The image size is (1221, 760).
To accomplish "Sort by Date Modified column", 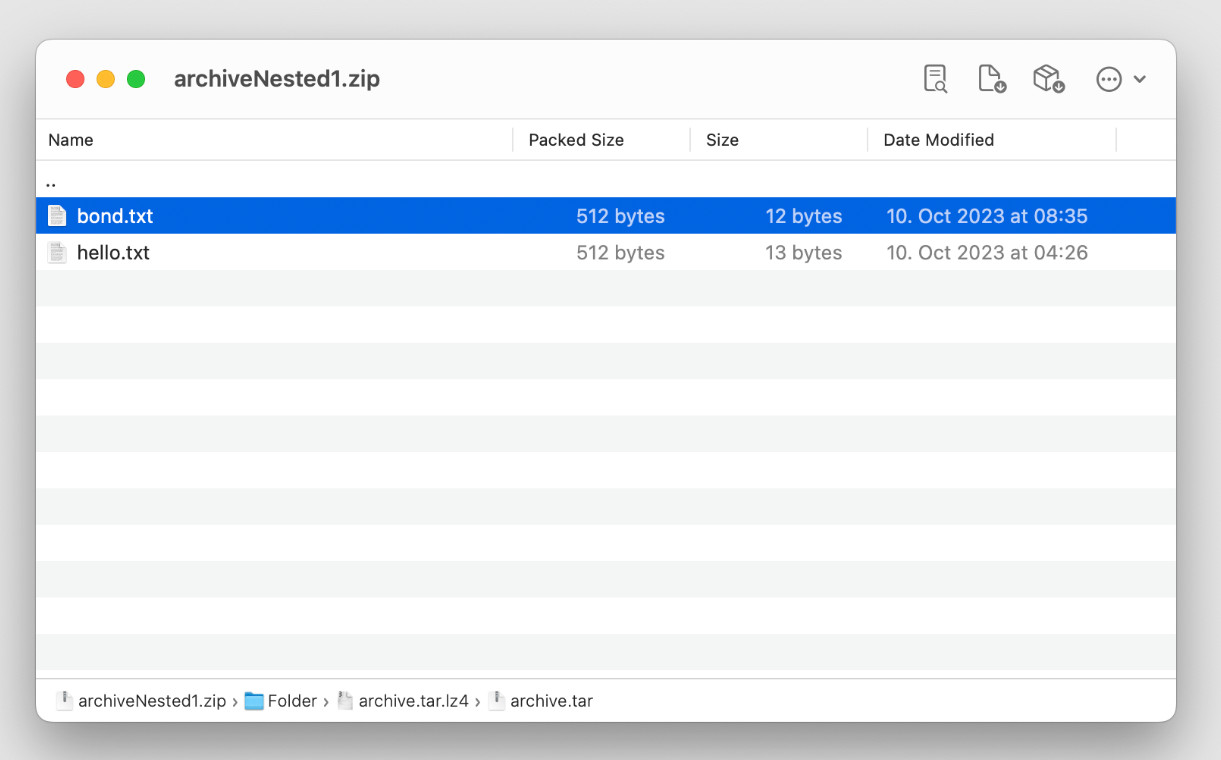I will [938, 140].
